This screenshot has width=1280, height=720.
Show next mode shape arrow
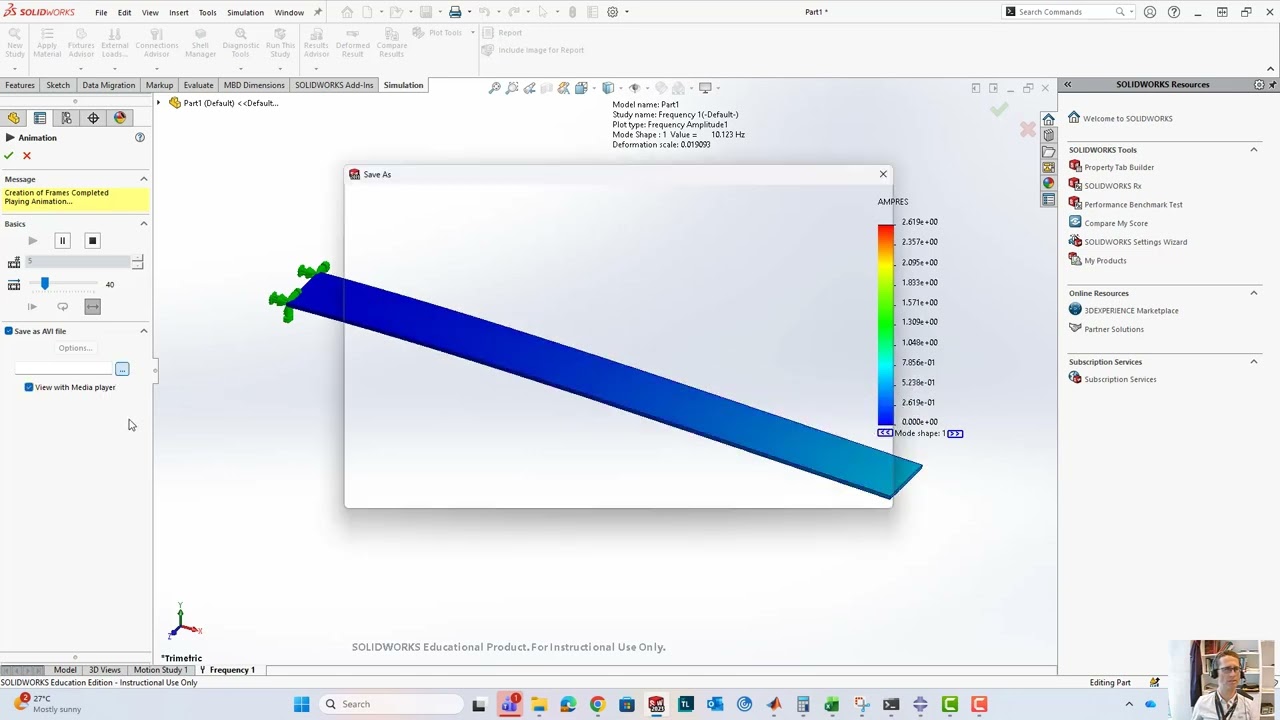pos(955,433)
